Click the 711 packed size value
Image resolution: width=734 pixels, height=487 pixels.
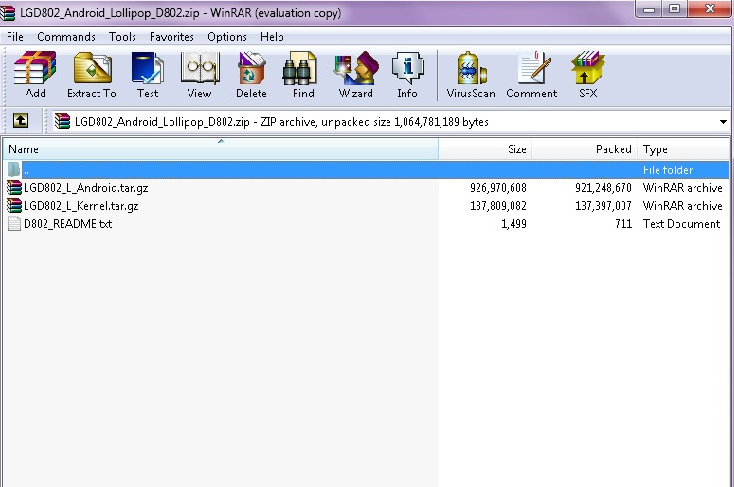pos(624,224)
